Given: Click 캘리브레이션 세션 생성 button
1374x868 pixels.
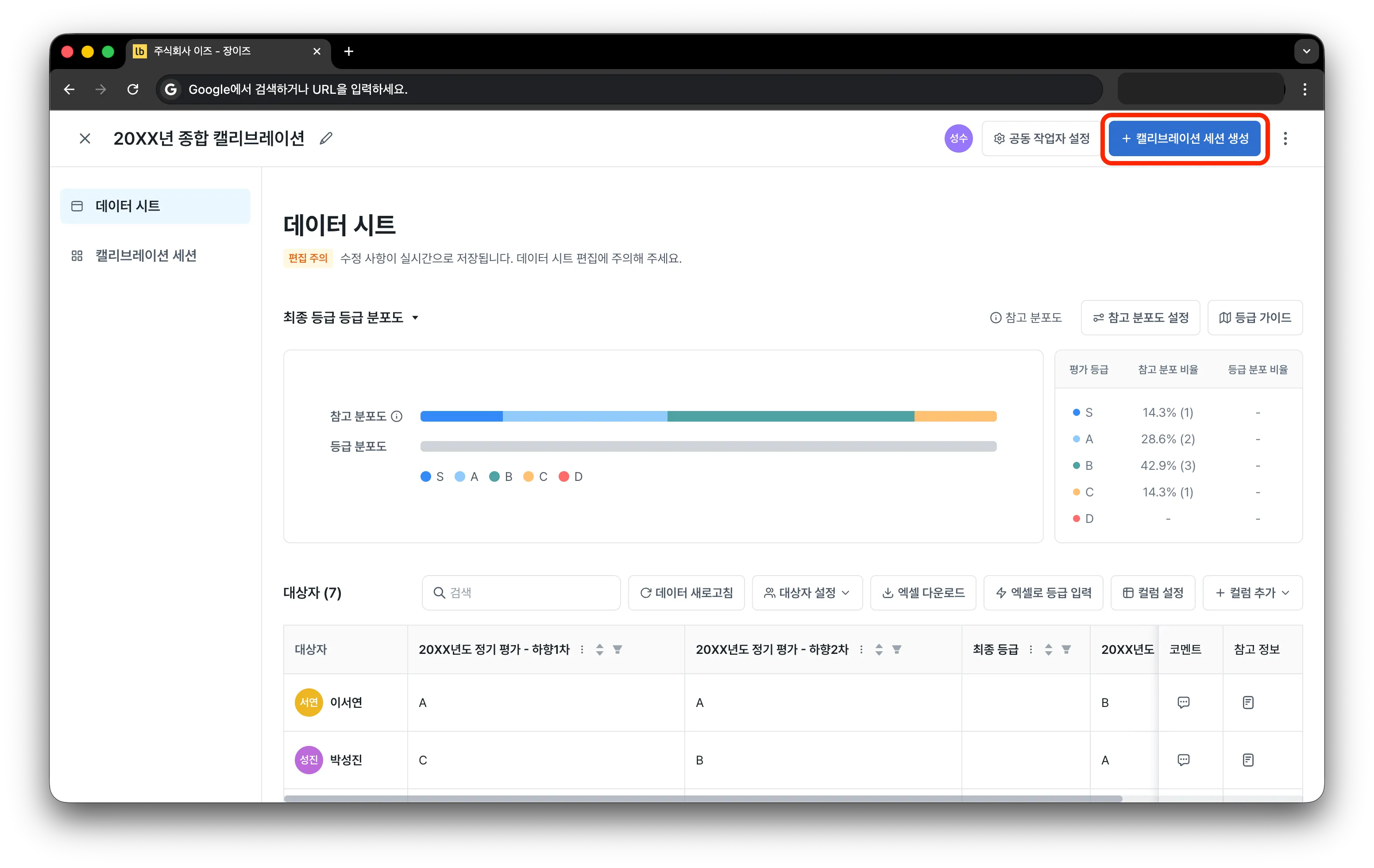Looking at the screenshot, I should pyautogui.click(x=1185, y=138).
